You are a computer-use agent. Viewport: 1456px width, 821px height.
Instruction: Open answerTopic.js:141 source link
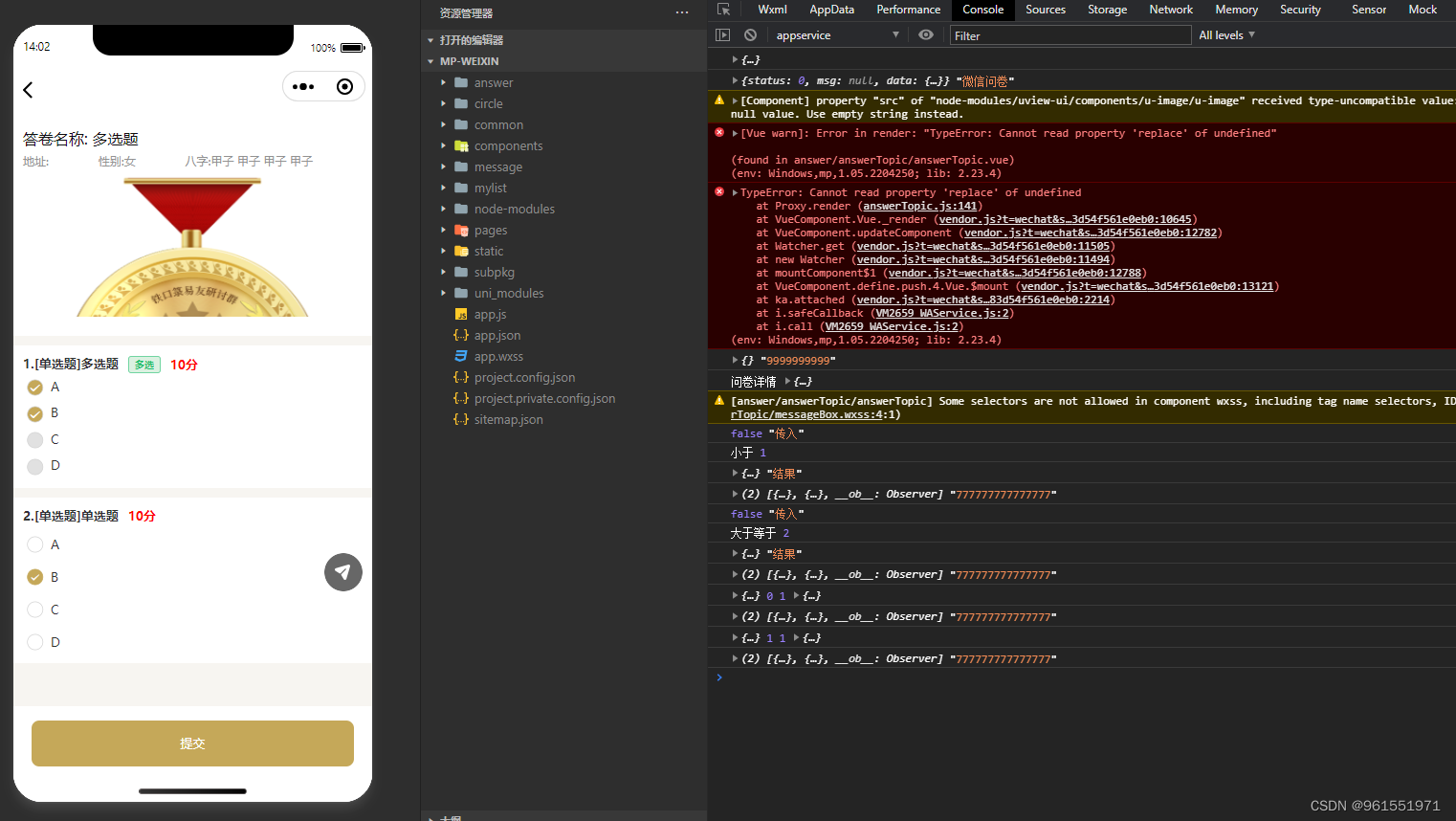click(x=920, y=206)
